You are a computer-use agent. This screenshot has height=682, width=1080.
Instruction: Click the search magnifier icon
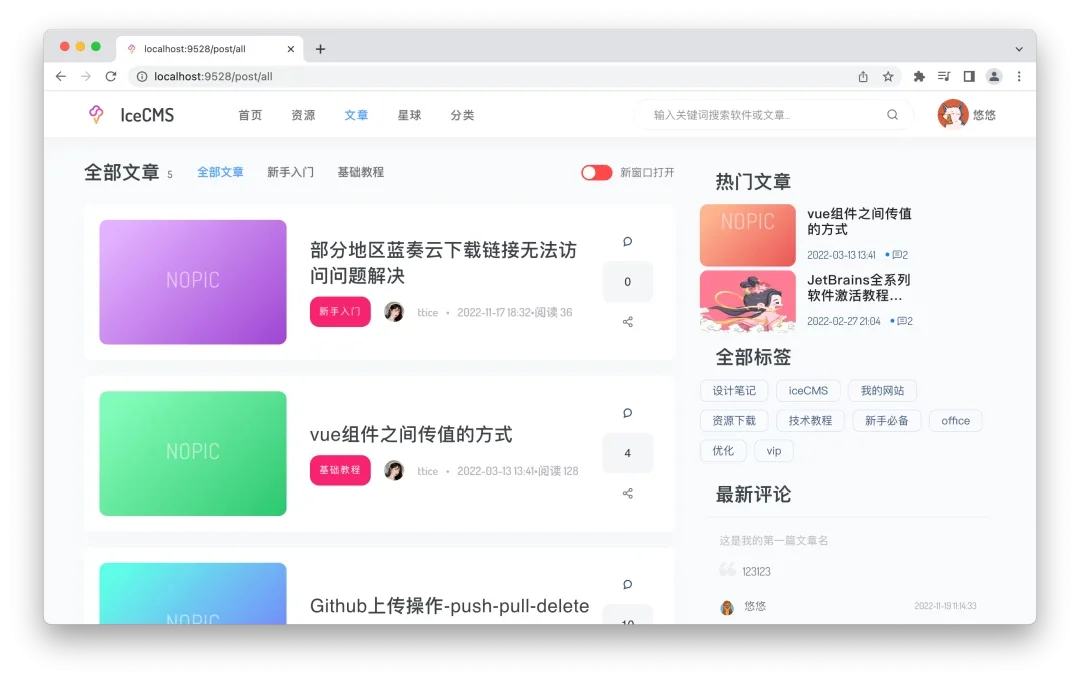click(x=891, y=114)
